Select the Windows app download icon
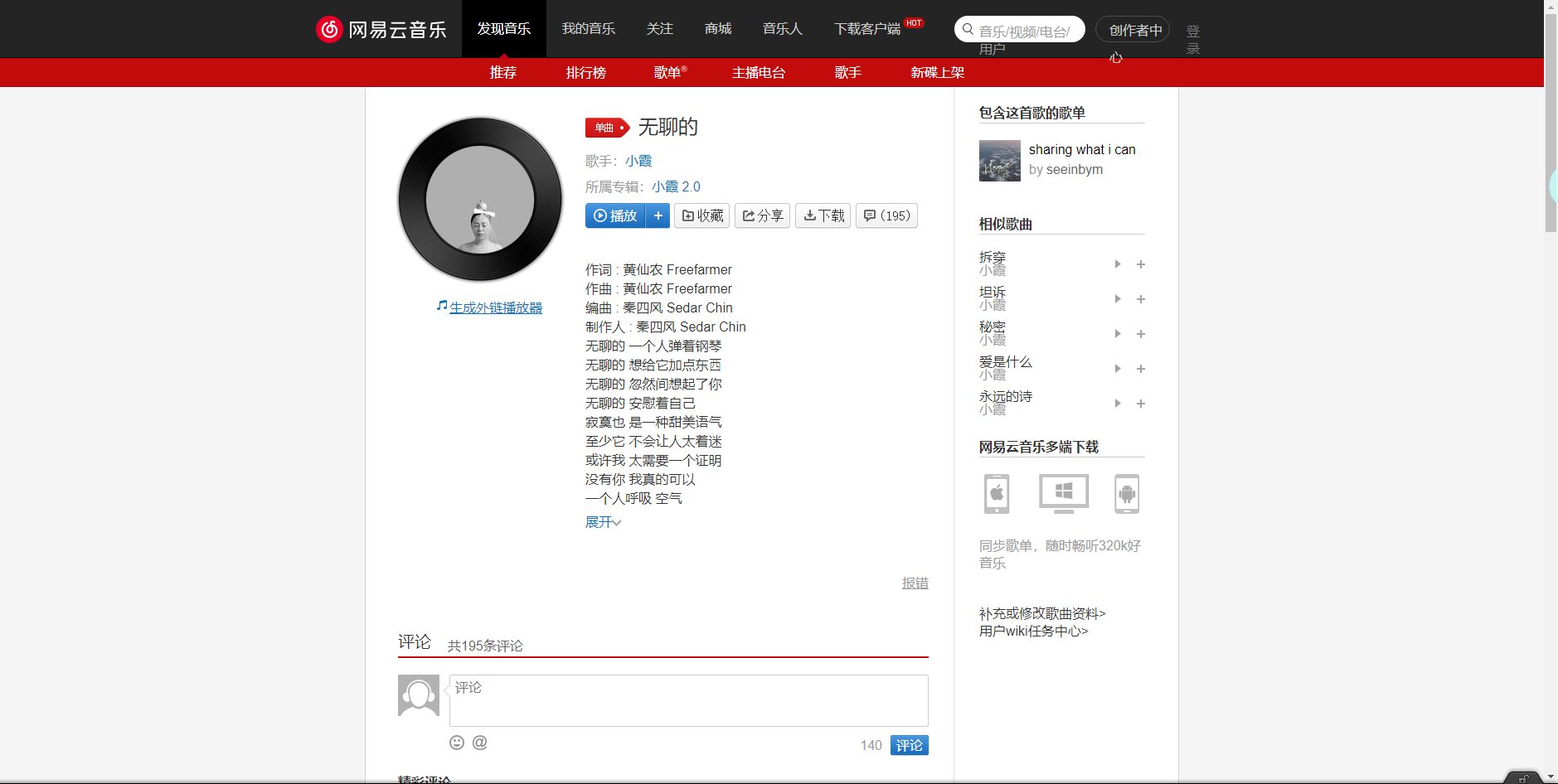 [x=1062, y=493]
